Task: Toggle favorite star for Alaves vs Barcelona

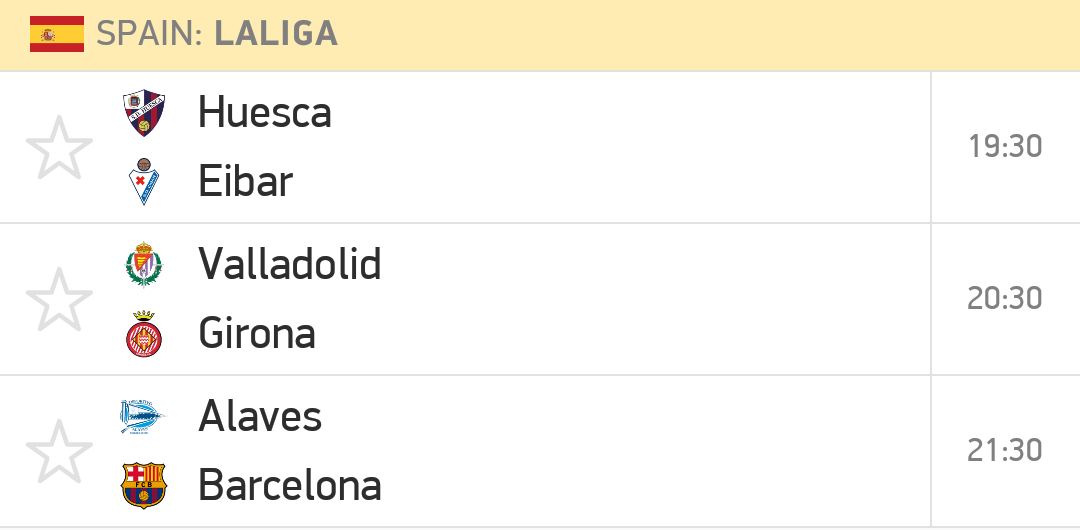Action: click(x=59, y=451)
